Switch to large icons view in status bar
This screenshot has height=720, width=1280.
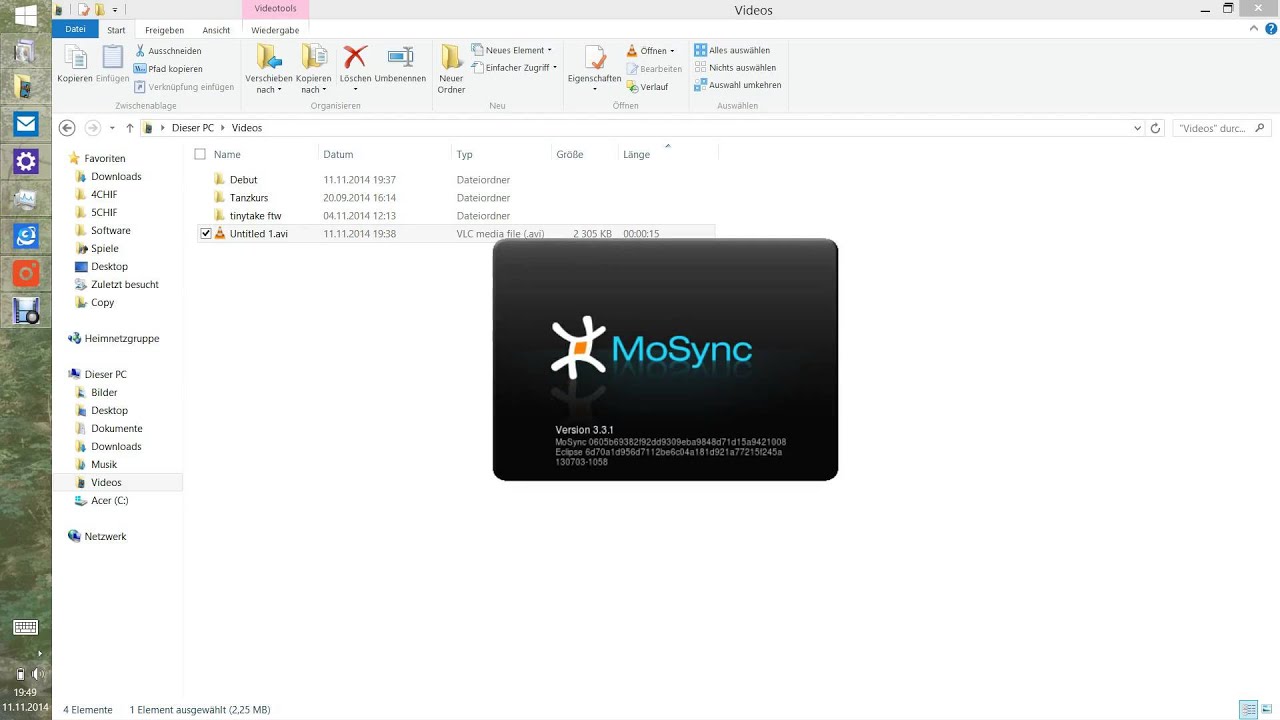pyautogui.click(x=1268, y=710)
